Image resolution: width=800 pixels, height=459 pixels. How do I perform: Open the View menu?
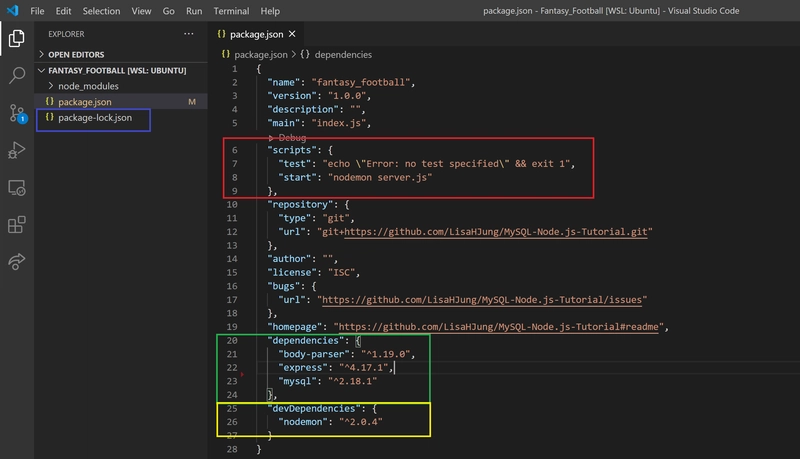tap(141, 11)
